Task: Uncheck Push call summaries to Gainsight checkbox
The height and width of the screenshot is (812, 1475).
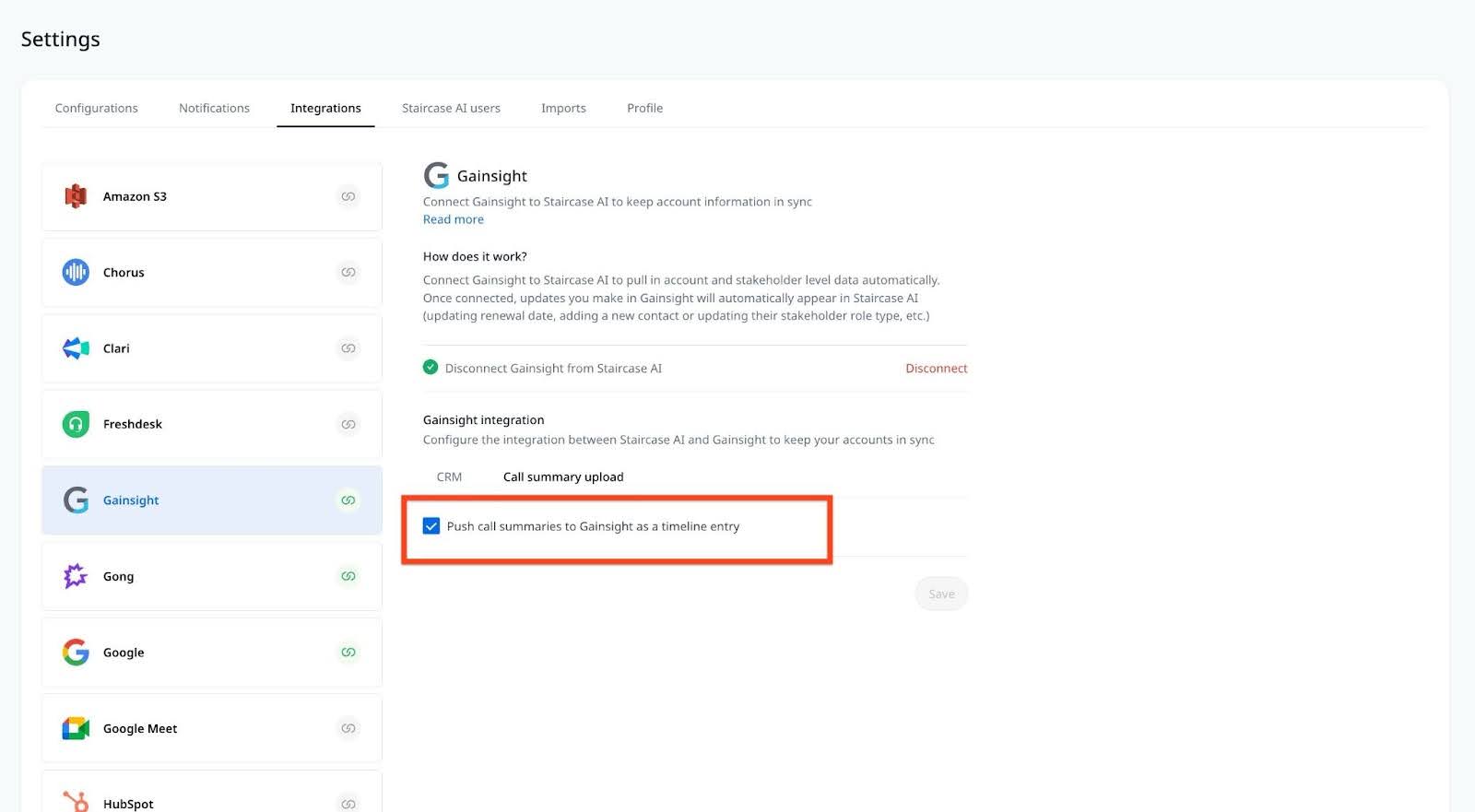Action: click(x=431, y=526)
